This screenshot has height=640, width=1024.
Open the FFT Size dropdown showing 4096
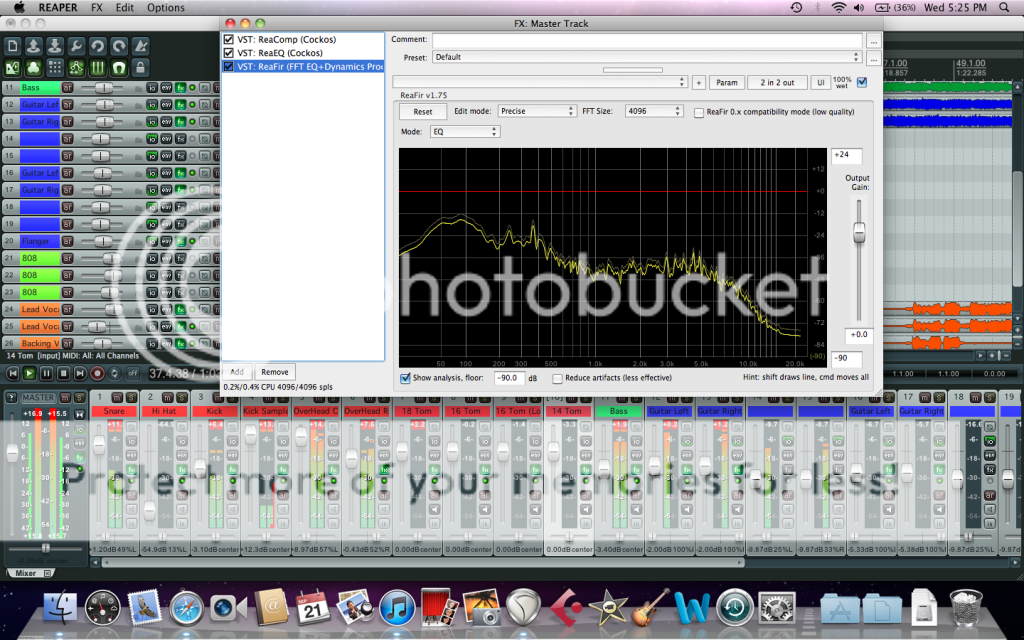tap(654, 111)
